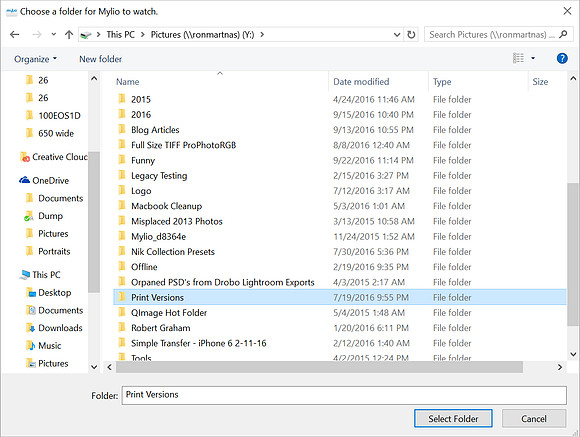Screen dimensions: 580x437
Task: Open the Organize menu
Action: click(36, 59)
